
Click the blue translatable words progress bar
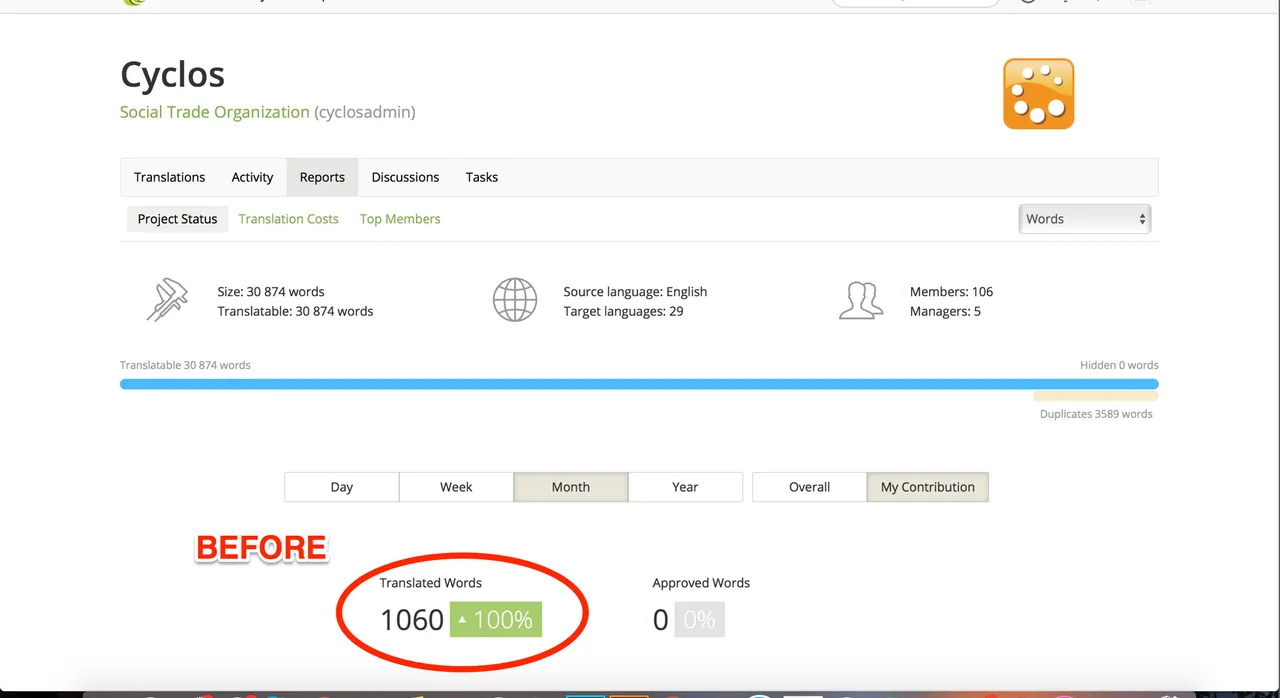[x=639, y=384]
